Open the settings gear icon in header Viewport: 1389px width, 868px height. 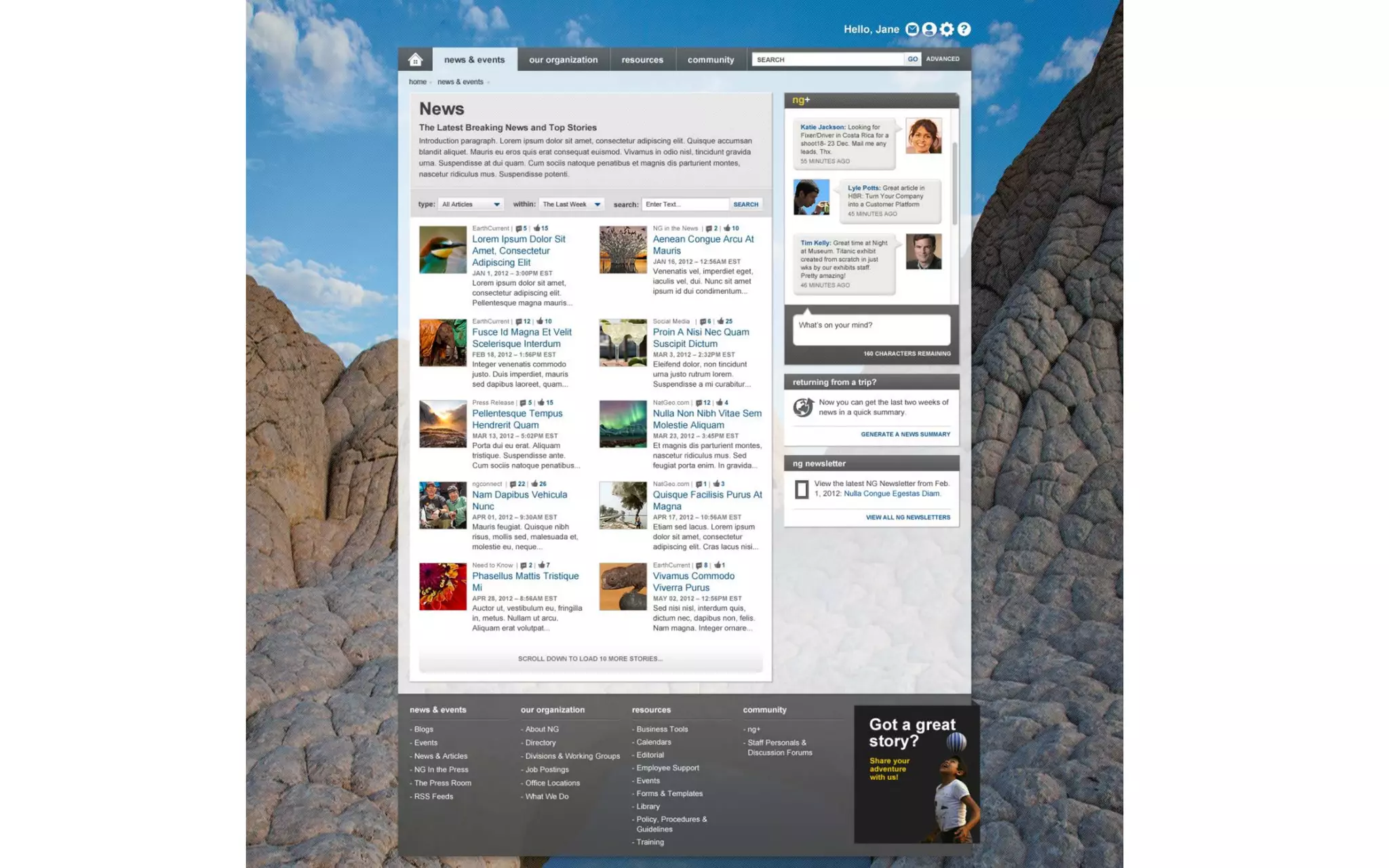[x=947, y=29]
